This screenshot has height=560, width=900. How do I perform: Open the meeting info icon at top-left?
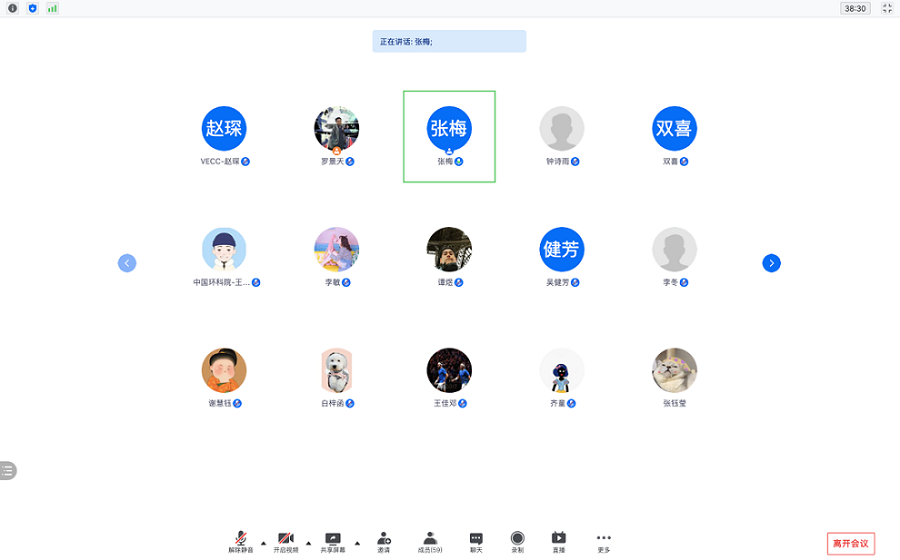tap(13, 8)
